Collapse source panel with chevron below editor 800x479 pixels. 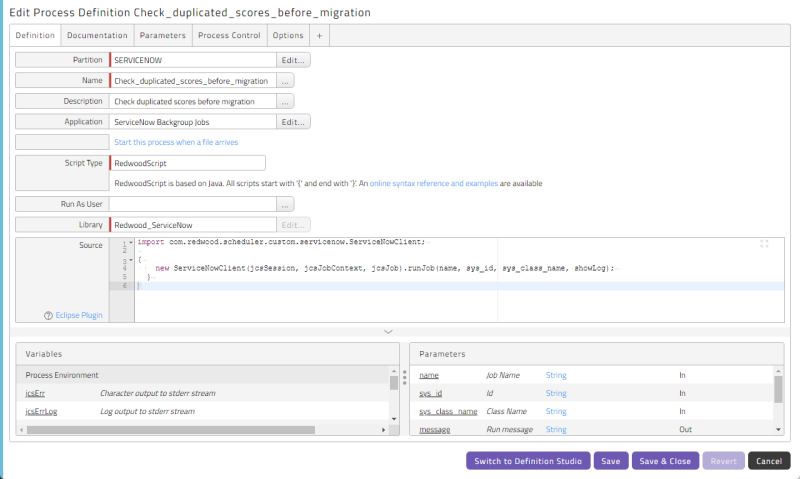(x=388, y=332)
